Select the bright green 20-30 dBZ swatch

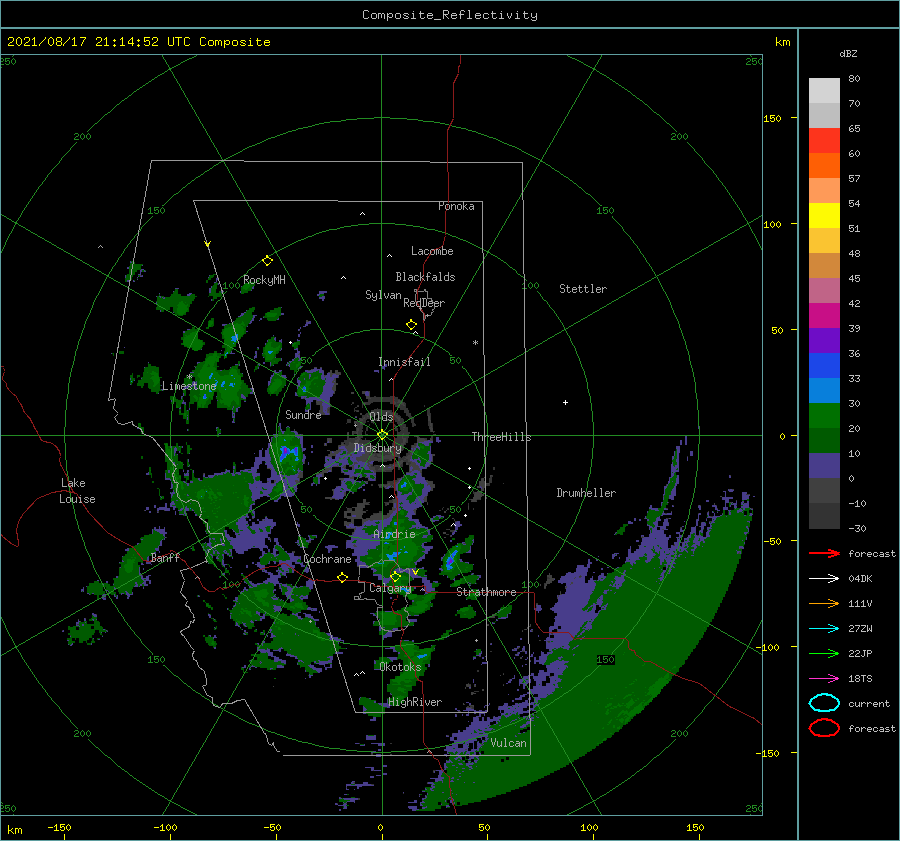coord(824,415)
